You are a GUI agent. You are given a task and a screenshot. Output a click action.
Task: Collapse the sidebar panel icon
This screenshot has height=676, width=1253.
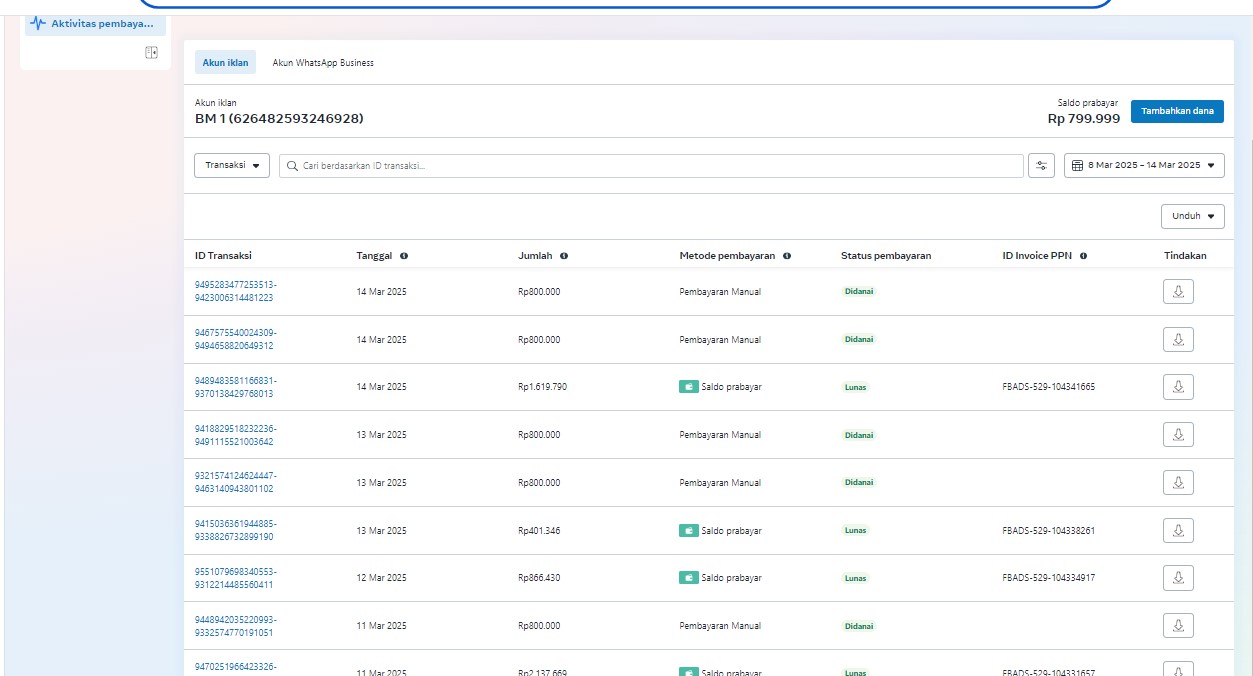click(x=151, y=53)
